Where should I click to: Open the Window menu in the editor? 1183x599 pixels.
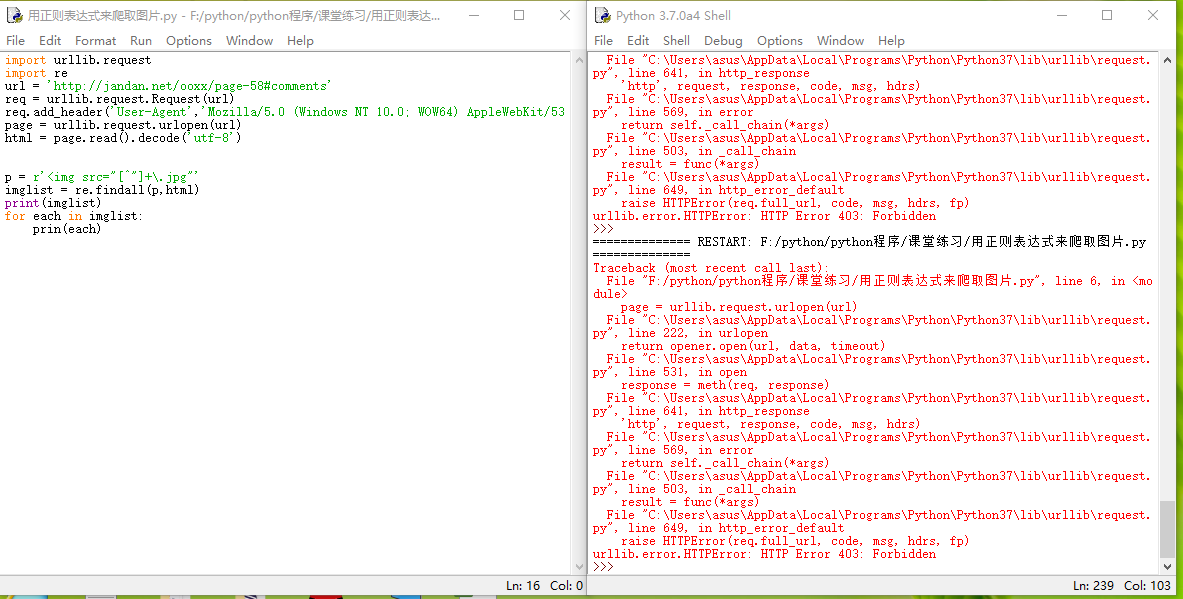pos(249,41)
